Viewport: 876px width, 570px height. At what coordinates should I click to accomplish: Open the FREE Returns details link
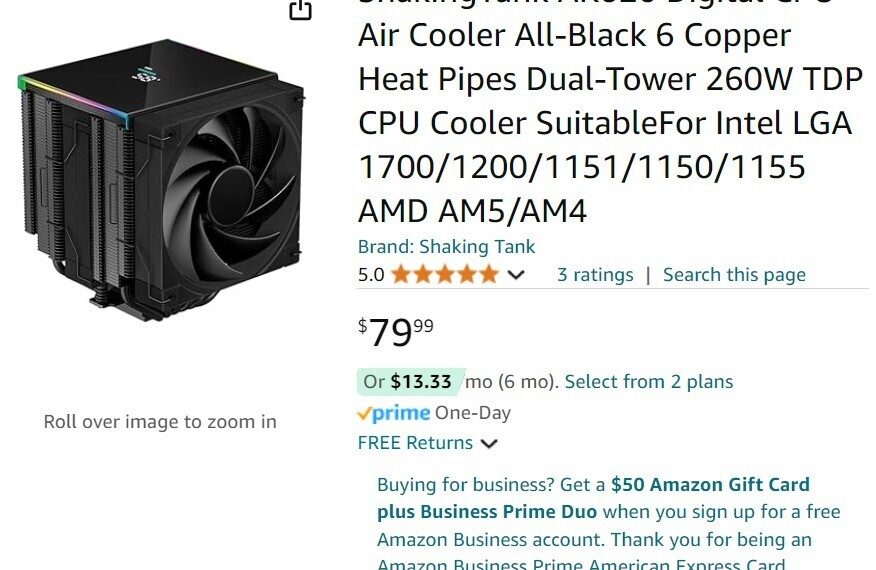[x=415, y=443]
